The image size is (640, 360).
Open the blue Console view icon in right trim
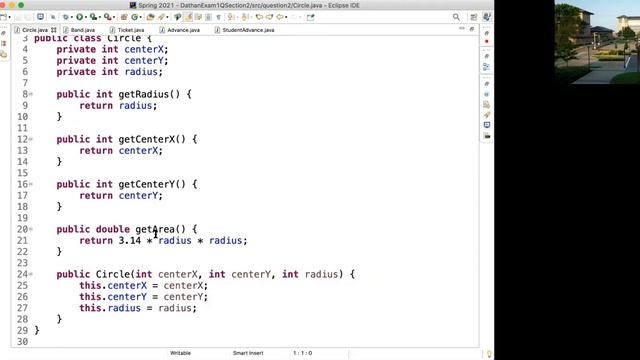click(487, 125)
